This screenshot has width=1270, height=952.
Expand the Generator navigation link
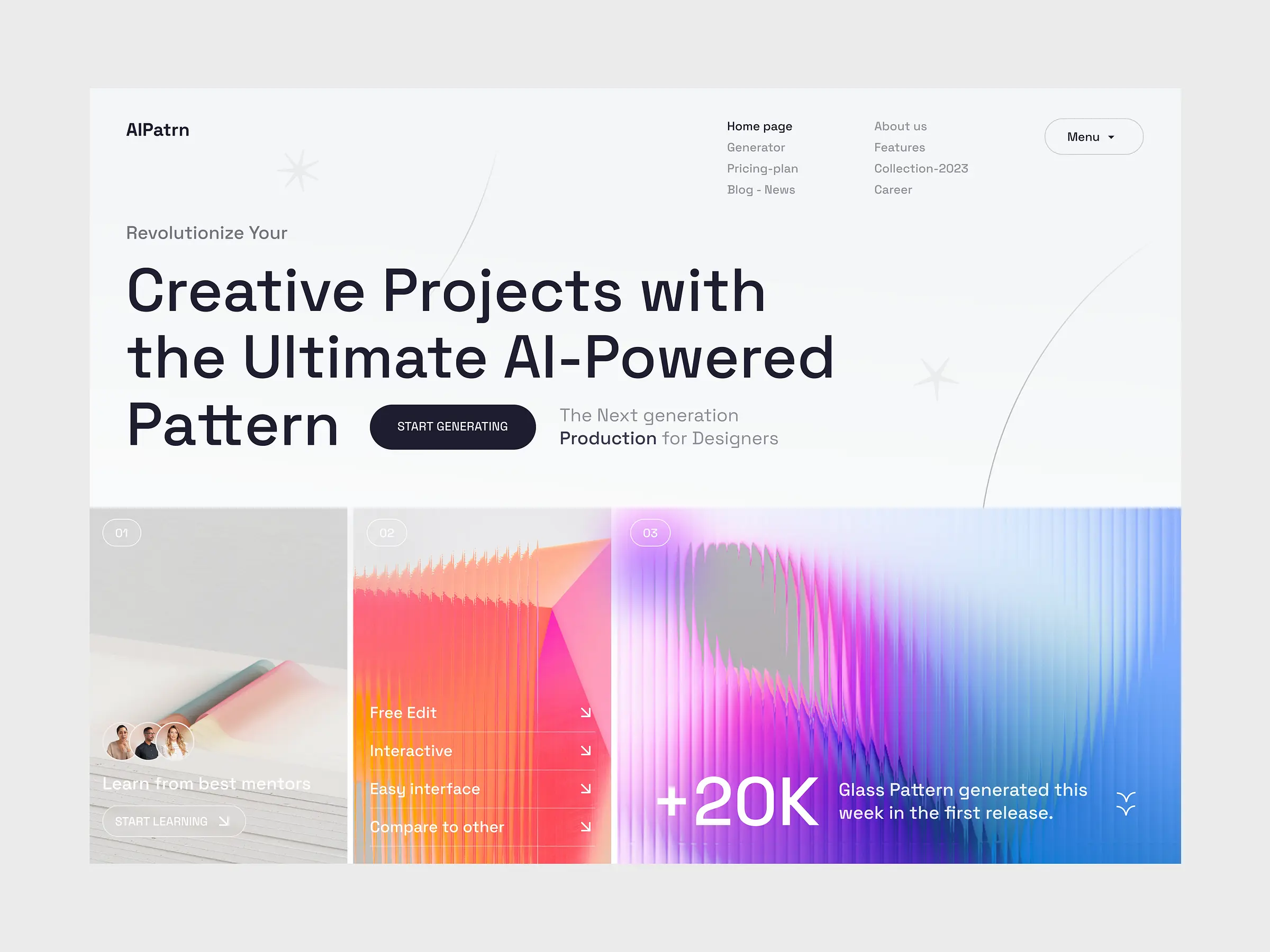point(756,147)
